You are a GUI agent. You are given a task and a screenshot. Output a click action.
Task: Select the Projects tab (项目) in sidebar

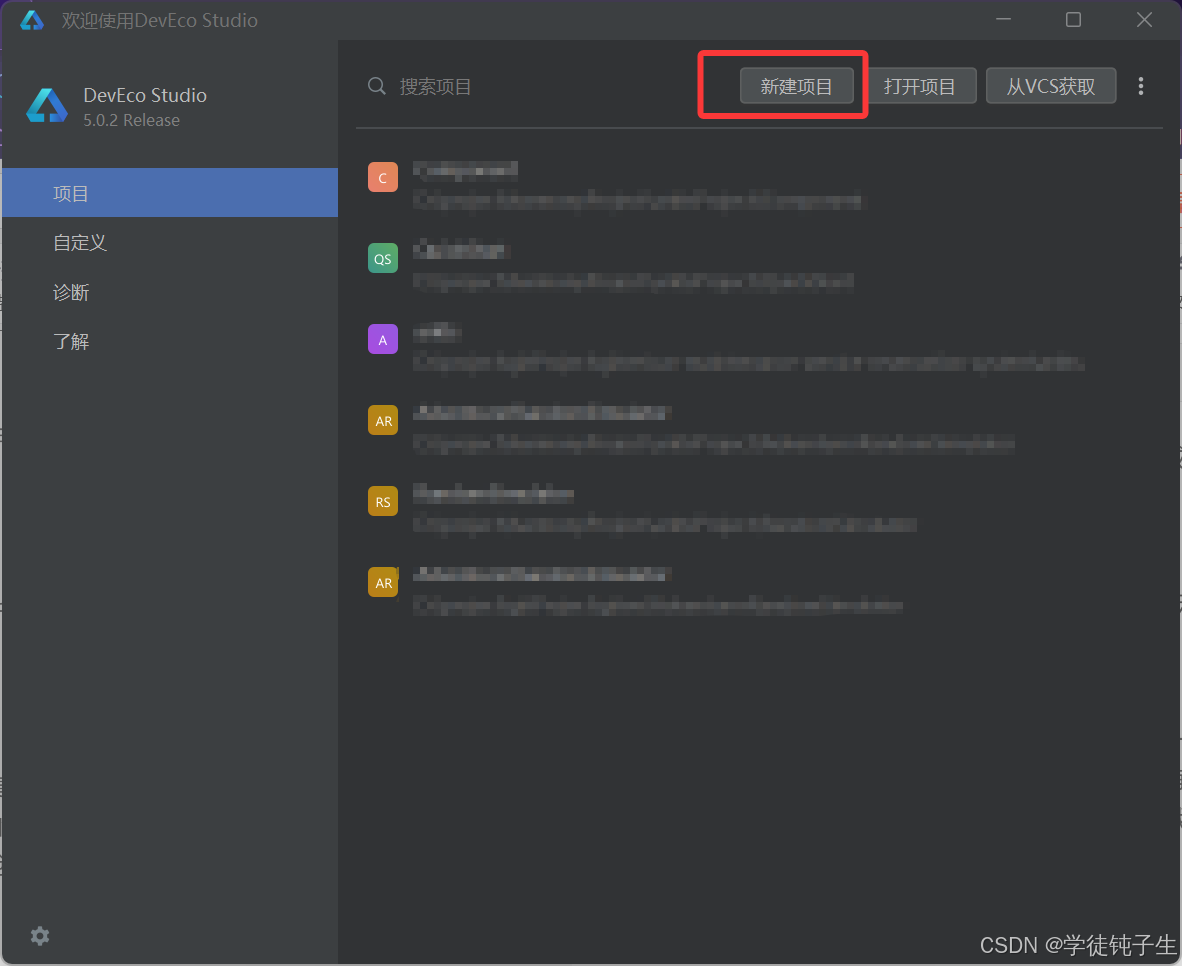click(170, 193)
